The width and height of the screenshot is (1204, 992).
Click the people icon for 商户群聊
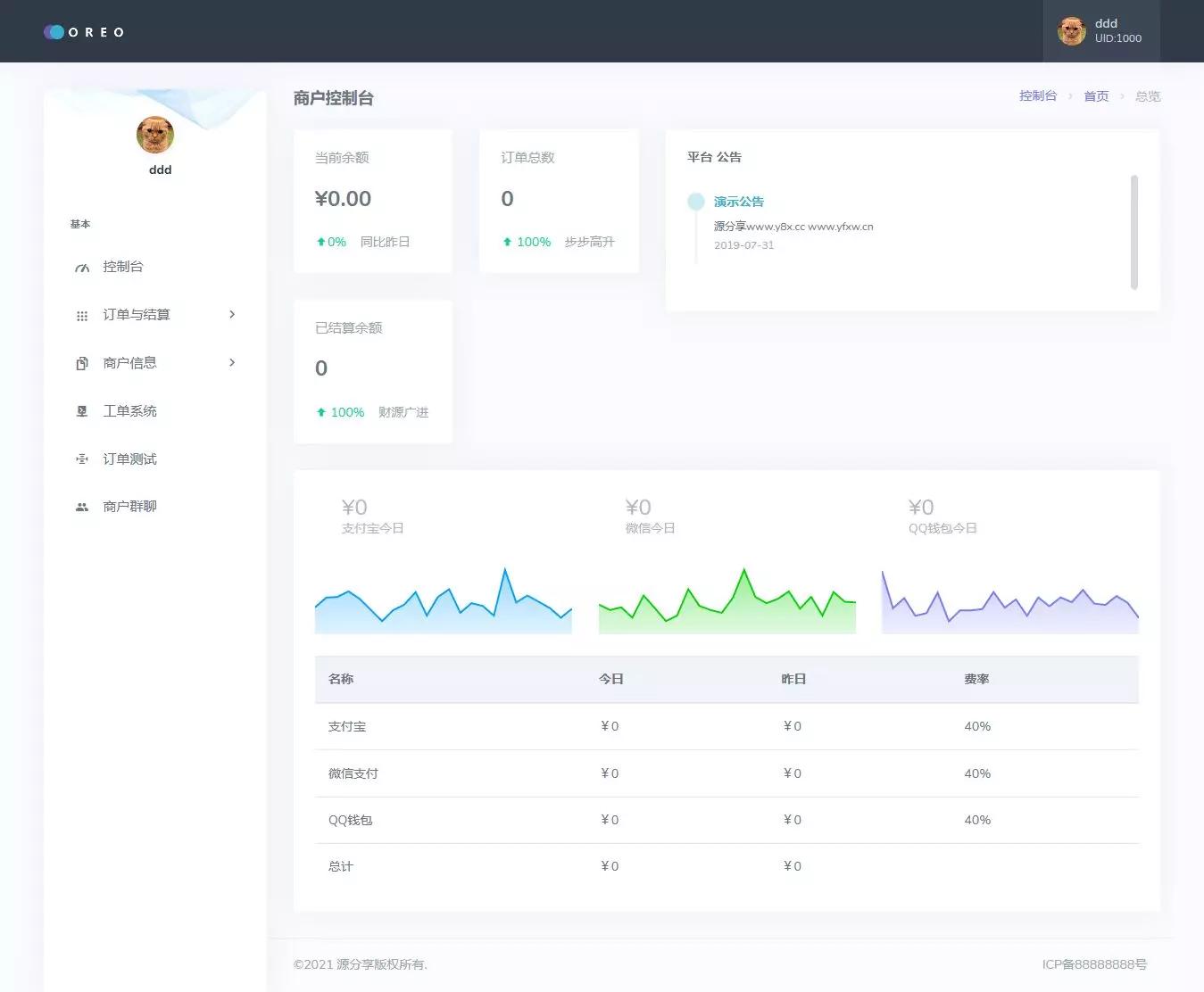click(82, 507)
